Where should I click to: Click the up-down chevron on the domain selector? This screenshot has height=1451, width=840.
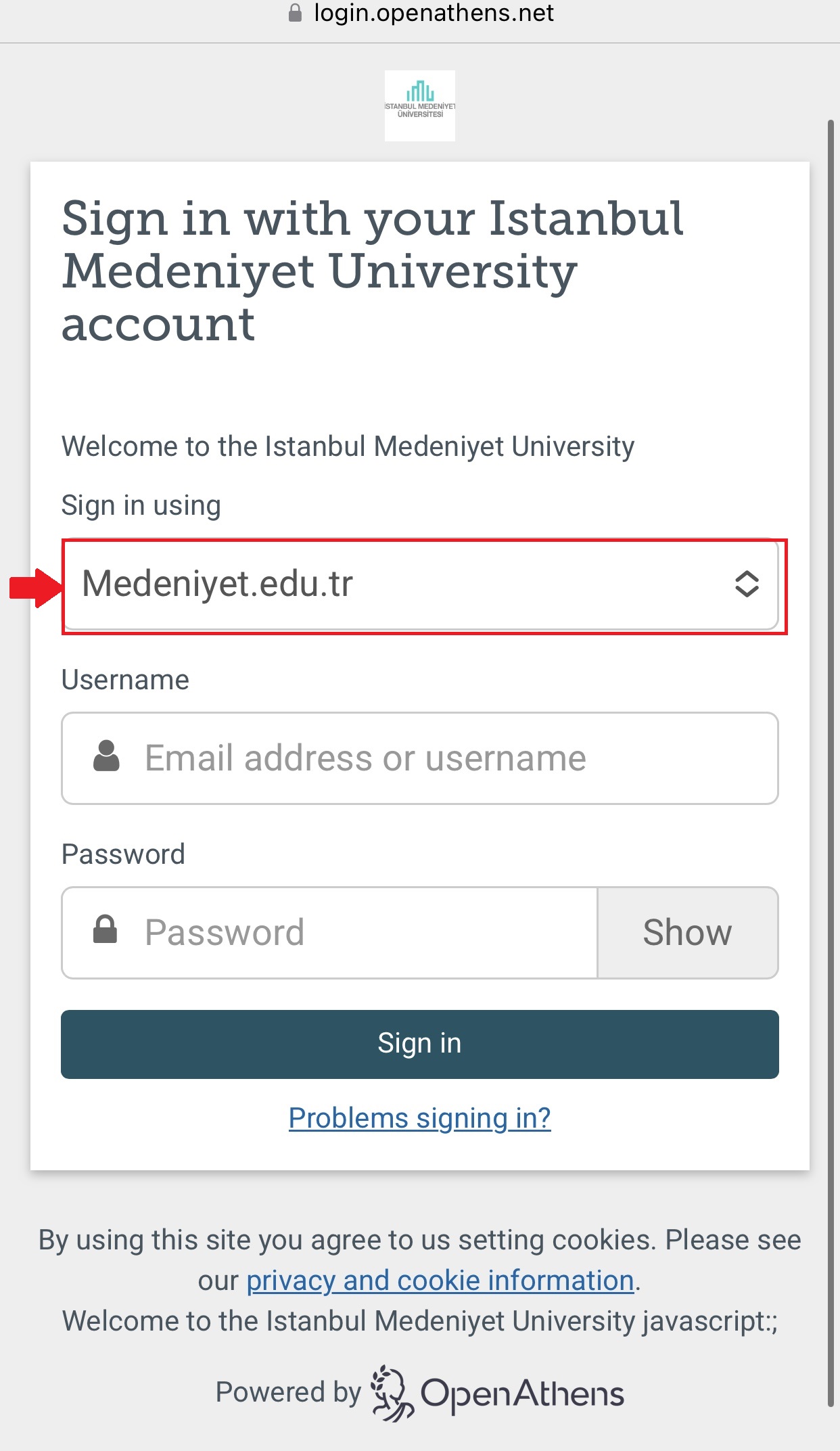[x=747, y=584]
